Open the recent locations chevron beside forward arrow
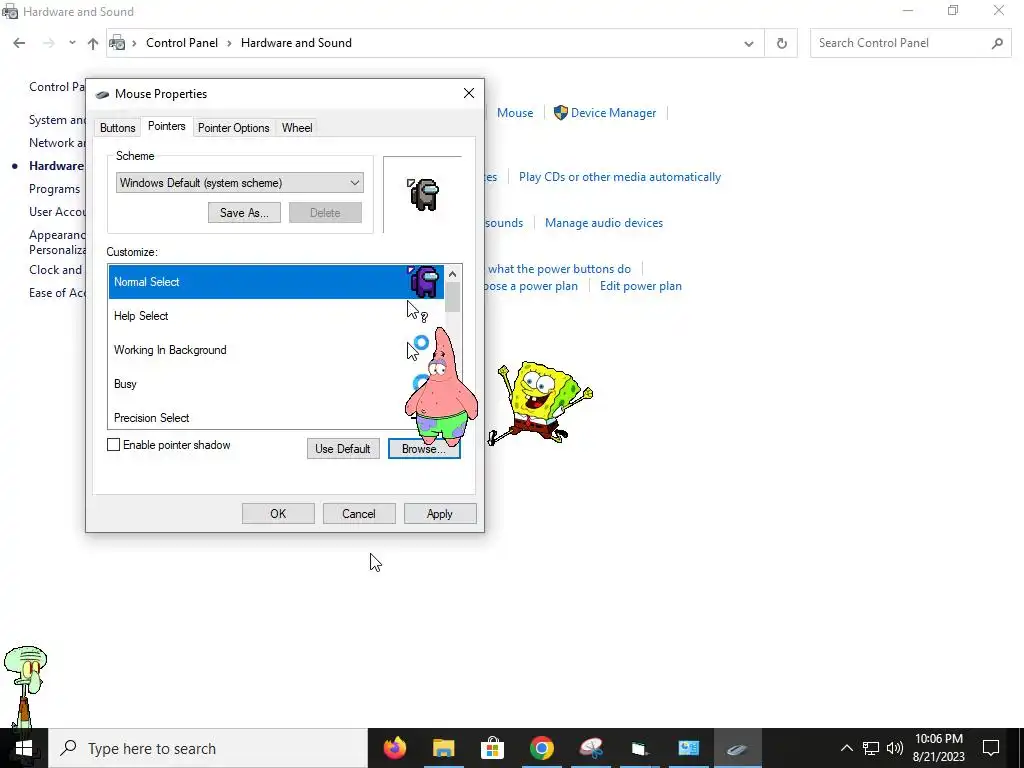Viewport: 1024px width, 768px height. [x=72, y=43]
